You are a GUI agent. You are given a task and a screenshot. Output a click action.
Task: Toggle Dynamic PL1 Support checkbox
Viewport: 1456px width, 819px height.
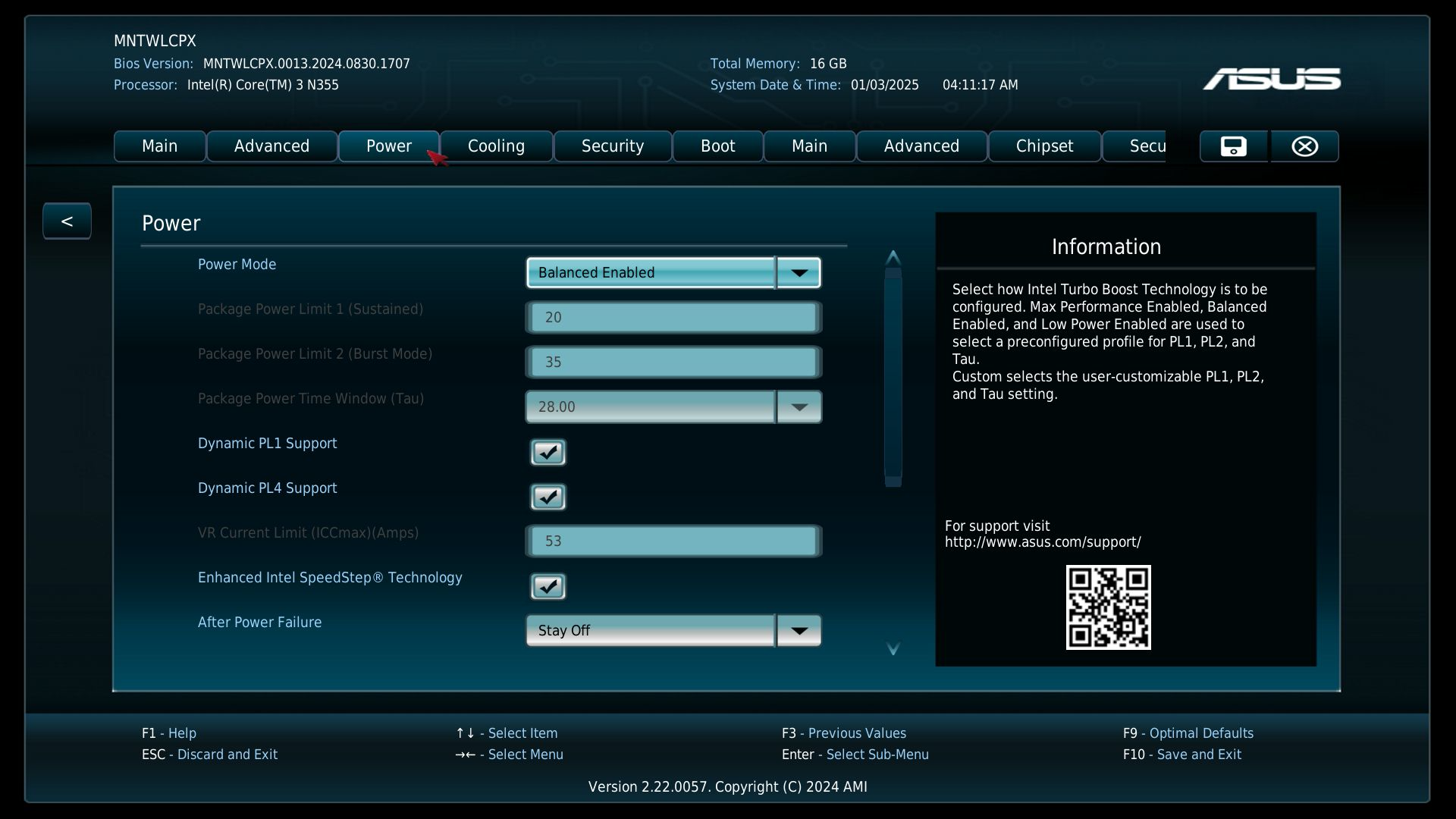548,453
